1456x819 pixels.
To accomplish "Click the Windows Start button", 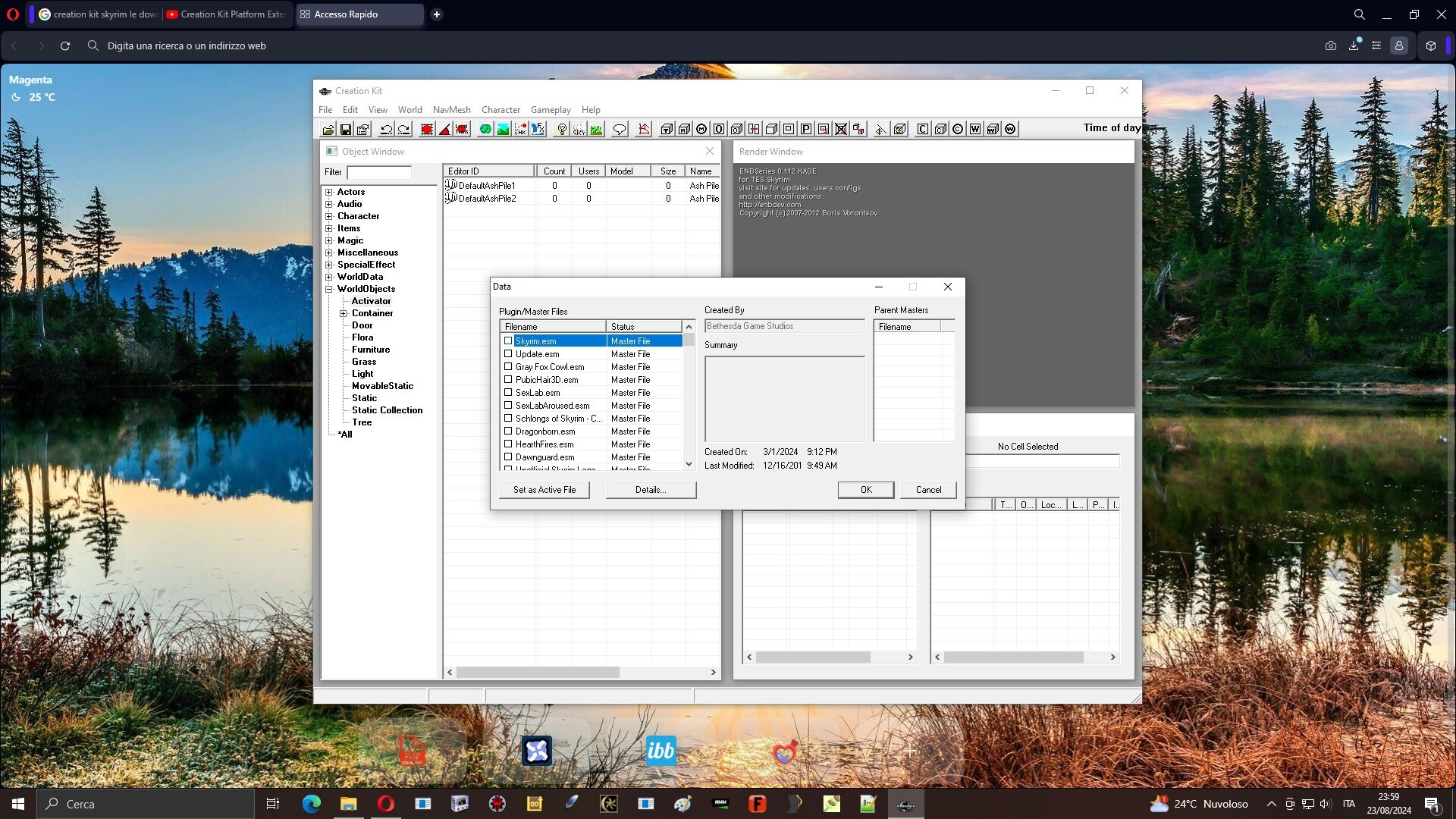I will [18, 804].
